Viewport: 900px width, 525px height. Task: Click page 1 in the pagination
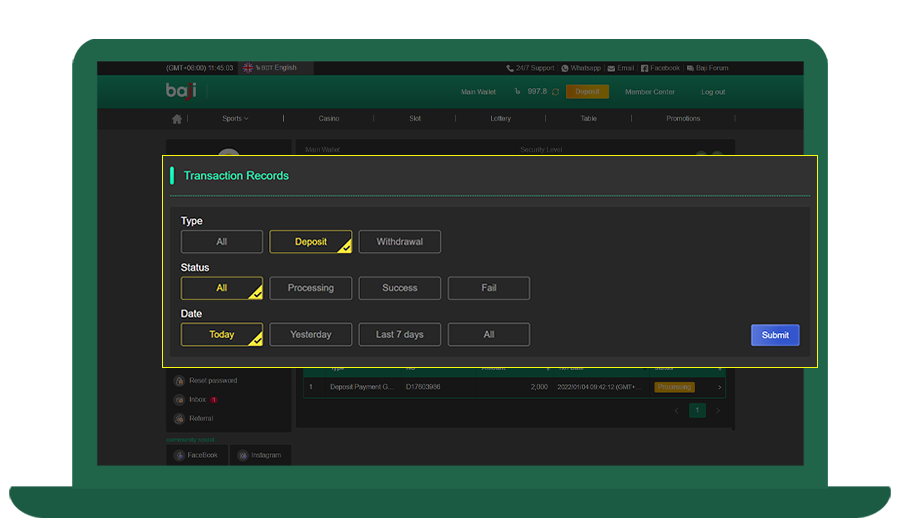coord(697,410)
